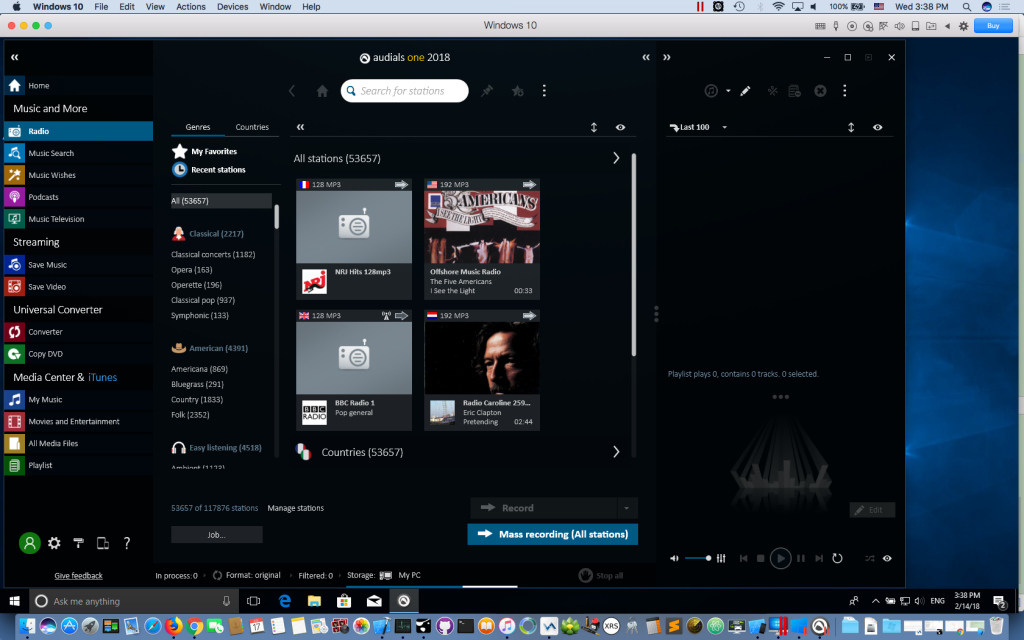The image size is (1024, 640).
Task: Toggle station view eye icon
Action: [620, 127]
